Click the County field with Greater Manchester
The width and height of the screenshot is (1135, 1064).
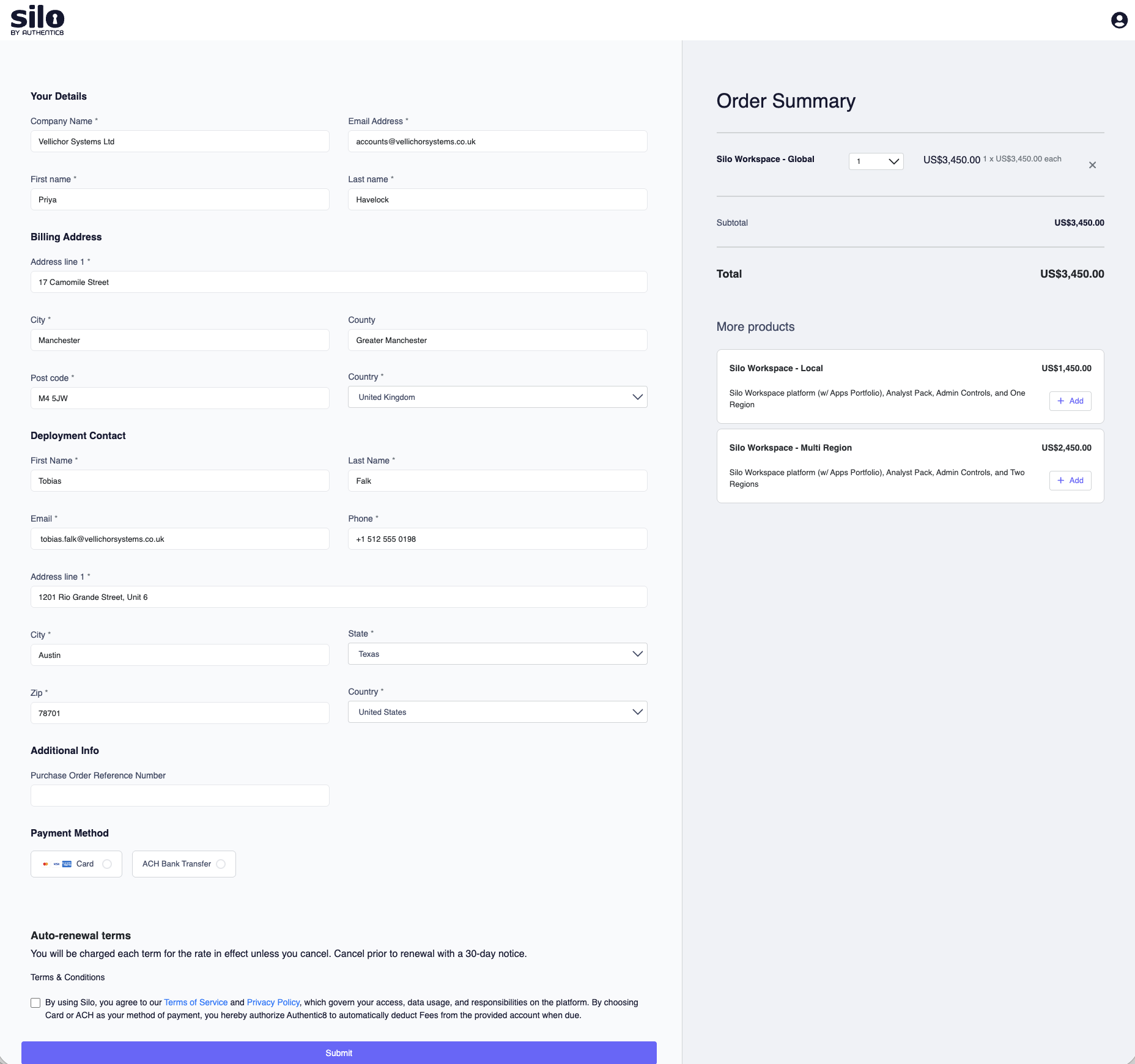pyautogui.click(x=497, y=340)
